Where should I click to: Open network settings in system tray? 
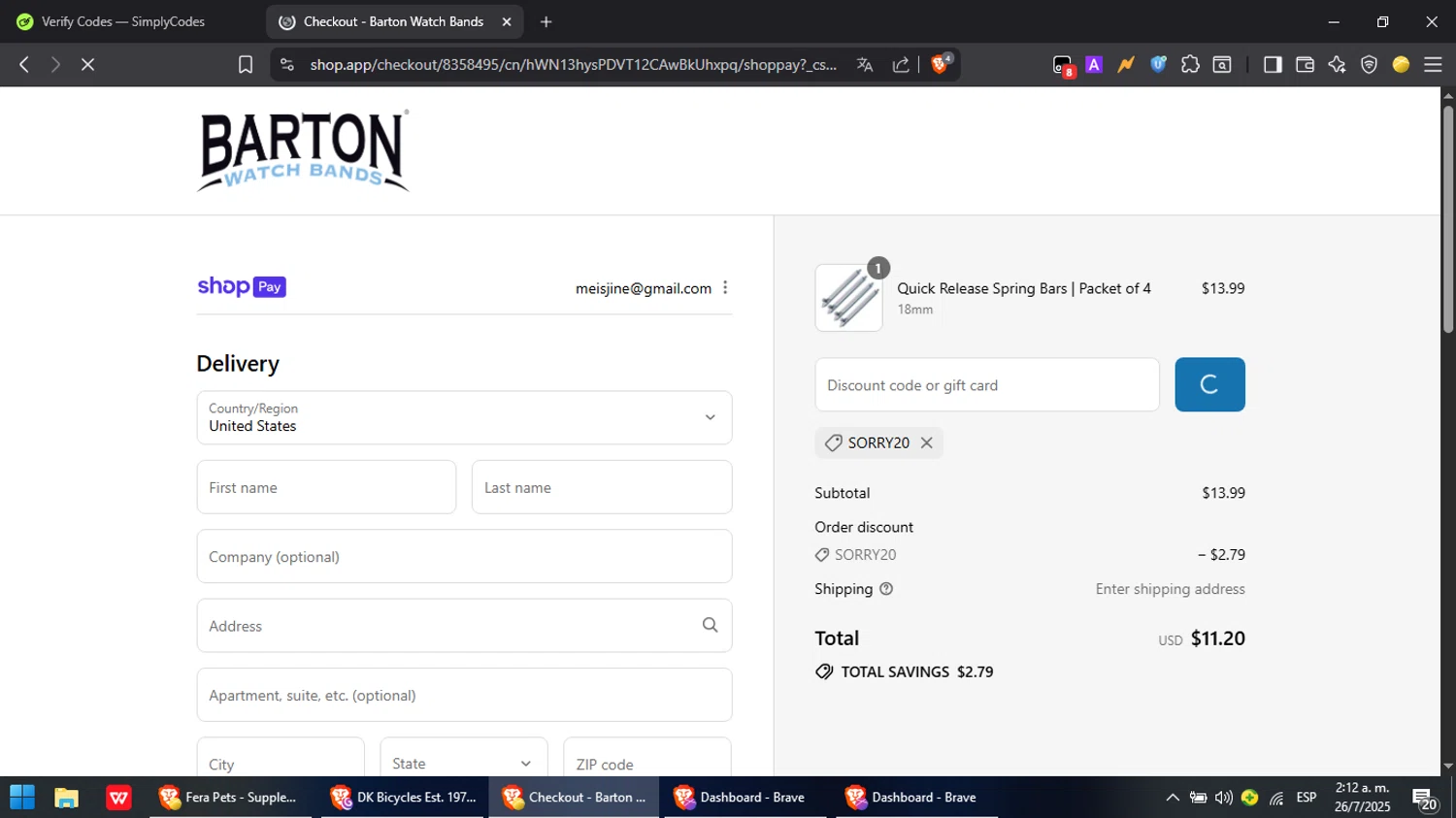1276,798
